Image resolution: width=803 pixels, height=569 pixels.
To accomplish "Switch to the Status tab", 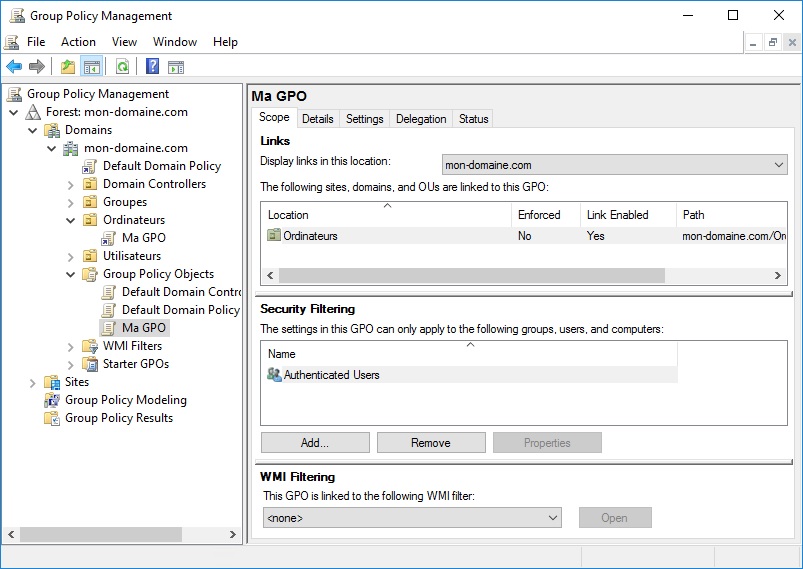I will pos(473,119).
